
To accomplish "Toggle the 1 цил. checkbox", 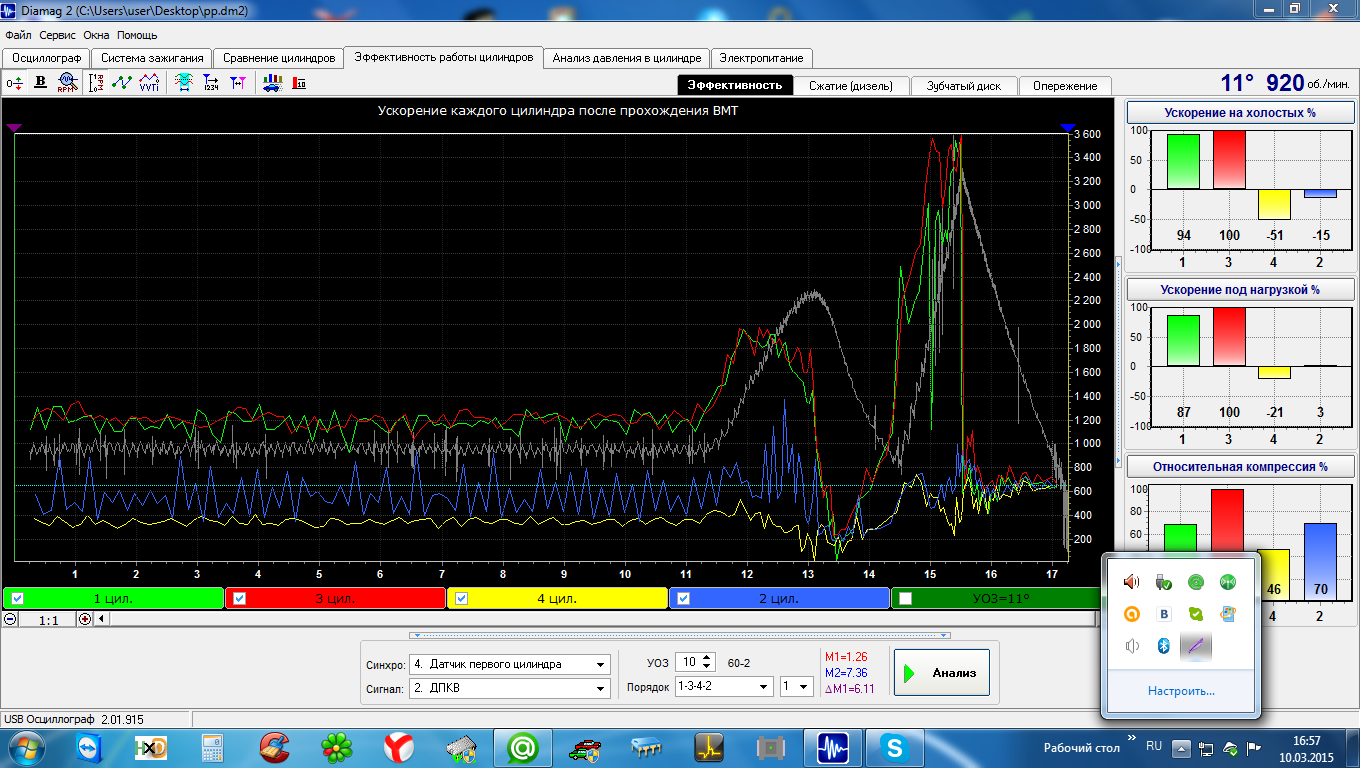I will (17, 598).
